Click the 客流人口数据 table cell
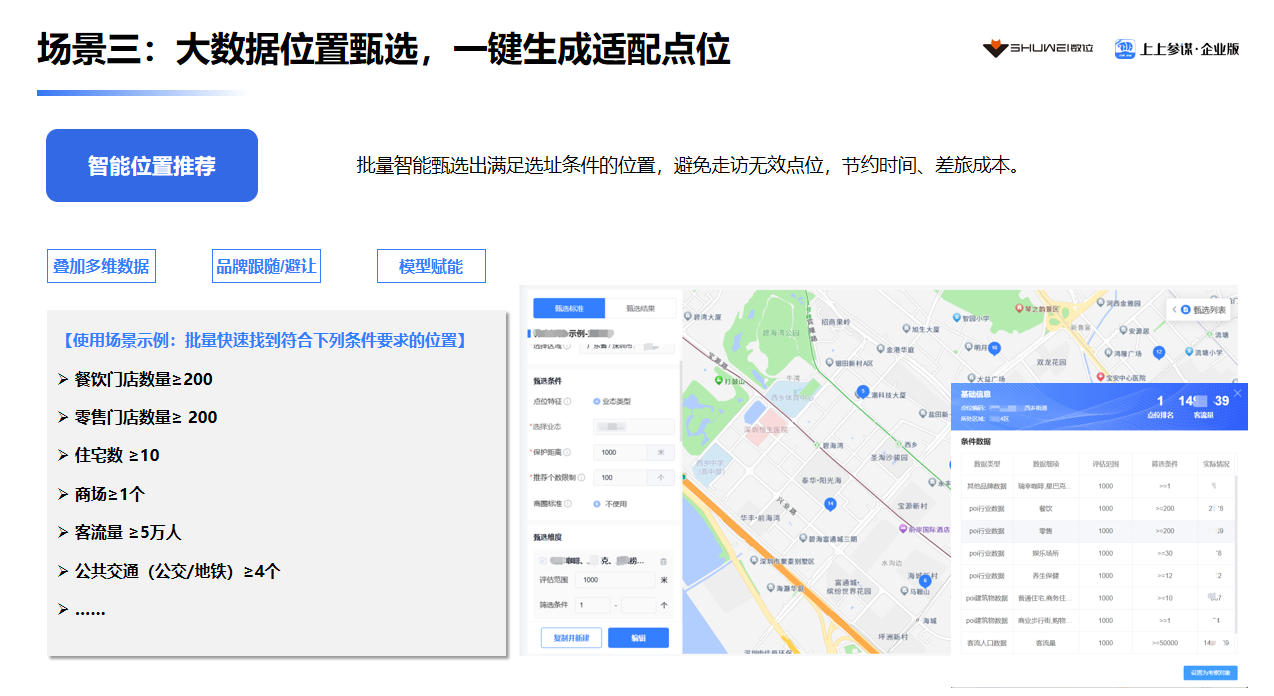 click(986, 644)
